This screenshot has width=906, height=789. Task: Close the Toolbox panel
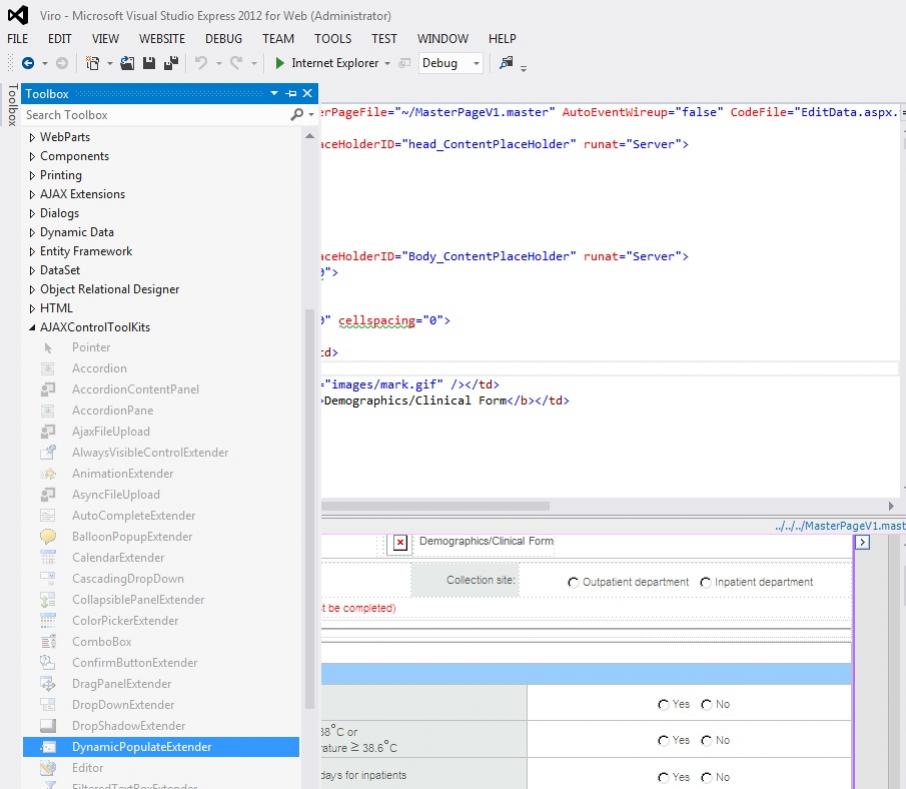tap(307, 94)
